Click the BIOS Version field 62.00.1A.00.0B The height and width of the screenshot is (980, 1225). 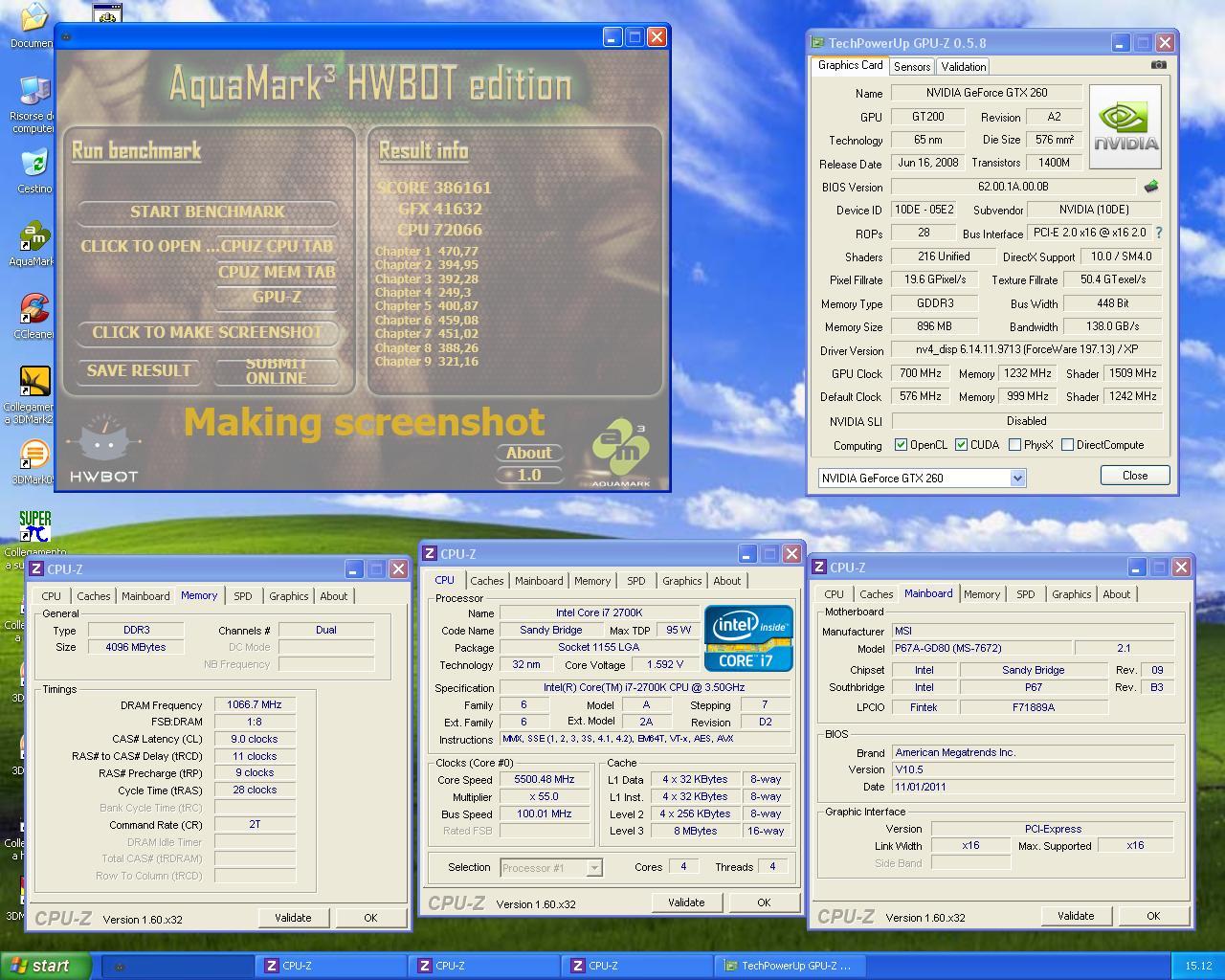[x=1013, y=187]
